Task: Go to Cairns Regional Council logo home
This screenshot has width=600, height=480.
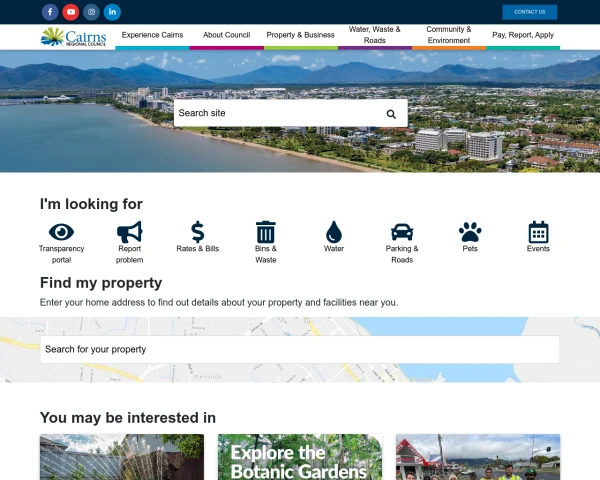Action: 73,37
